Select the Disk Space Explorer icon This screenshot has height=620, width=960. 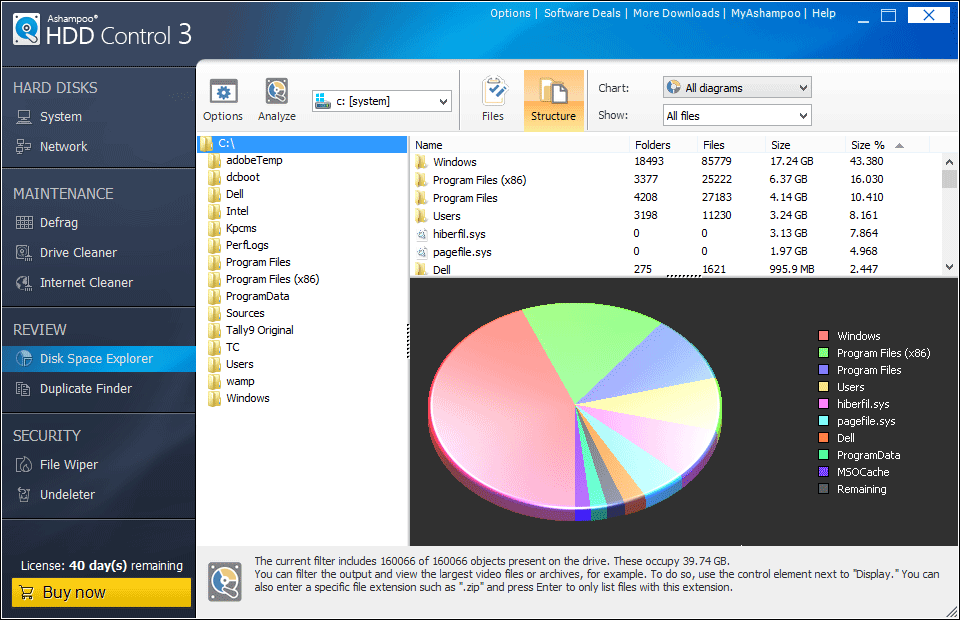pos(24,359)
